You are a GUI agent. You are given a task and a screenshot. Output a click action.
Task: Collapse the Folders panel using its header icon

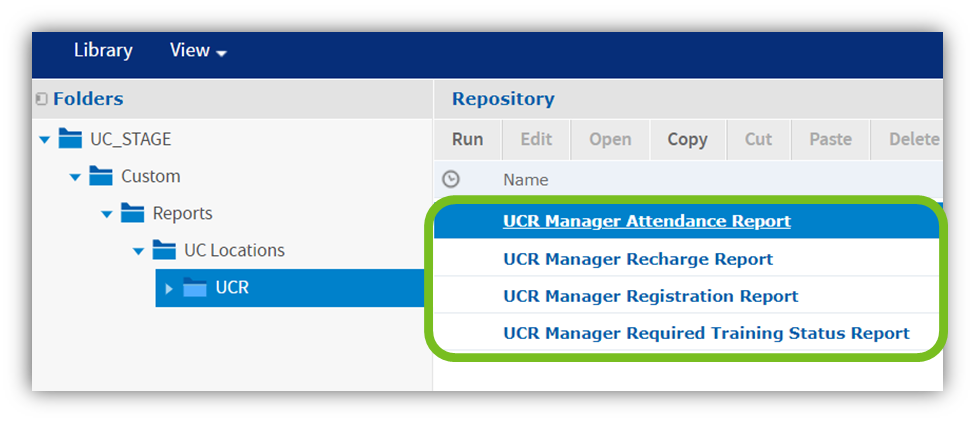click(x=41, y=99)
